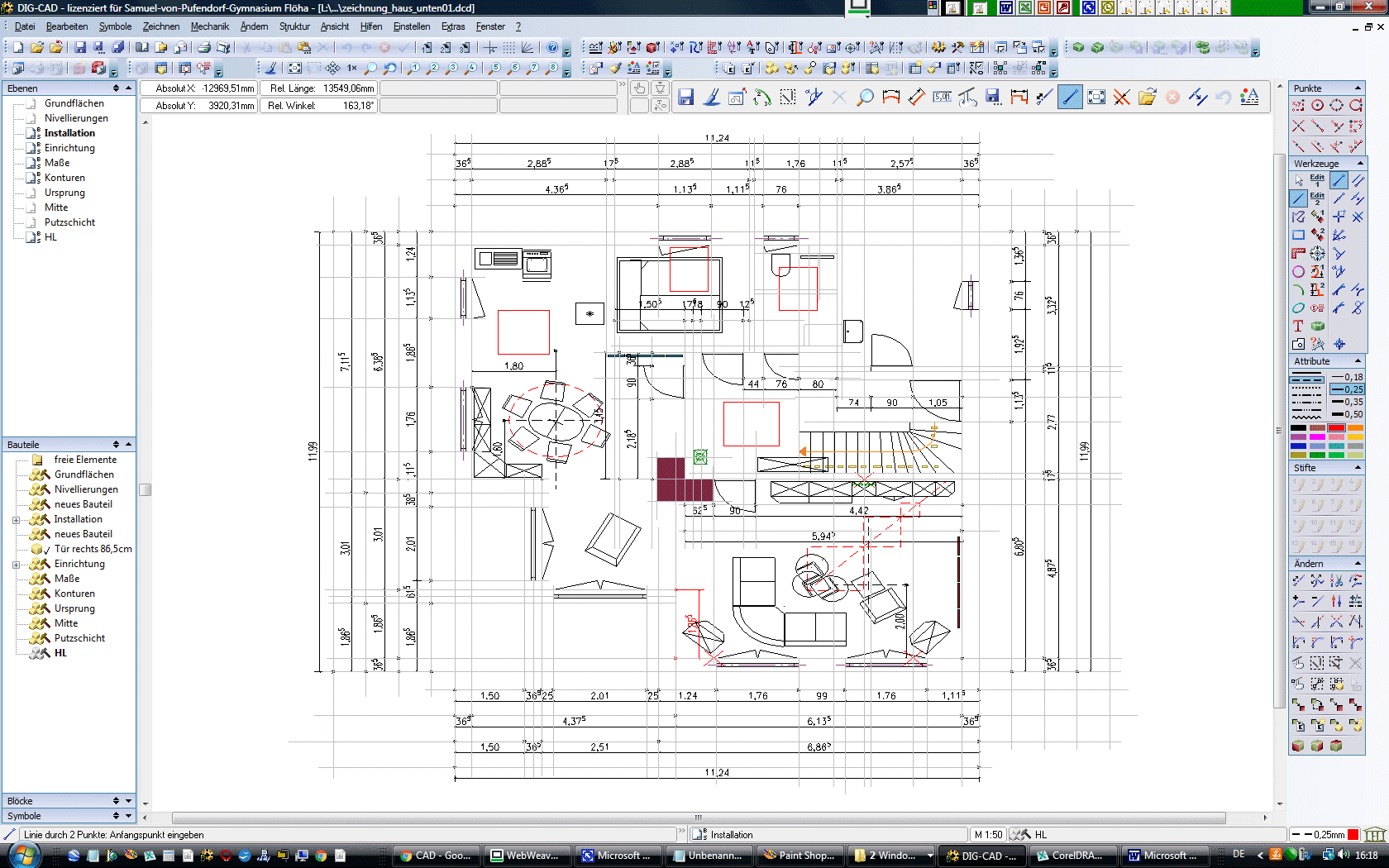
Task: Click the zoom-to-fit icon in drawing toolbar
Action: 1096,98
